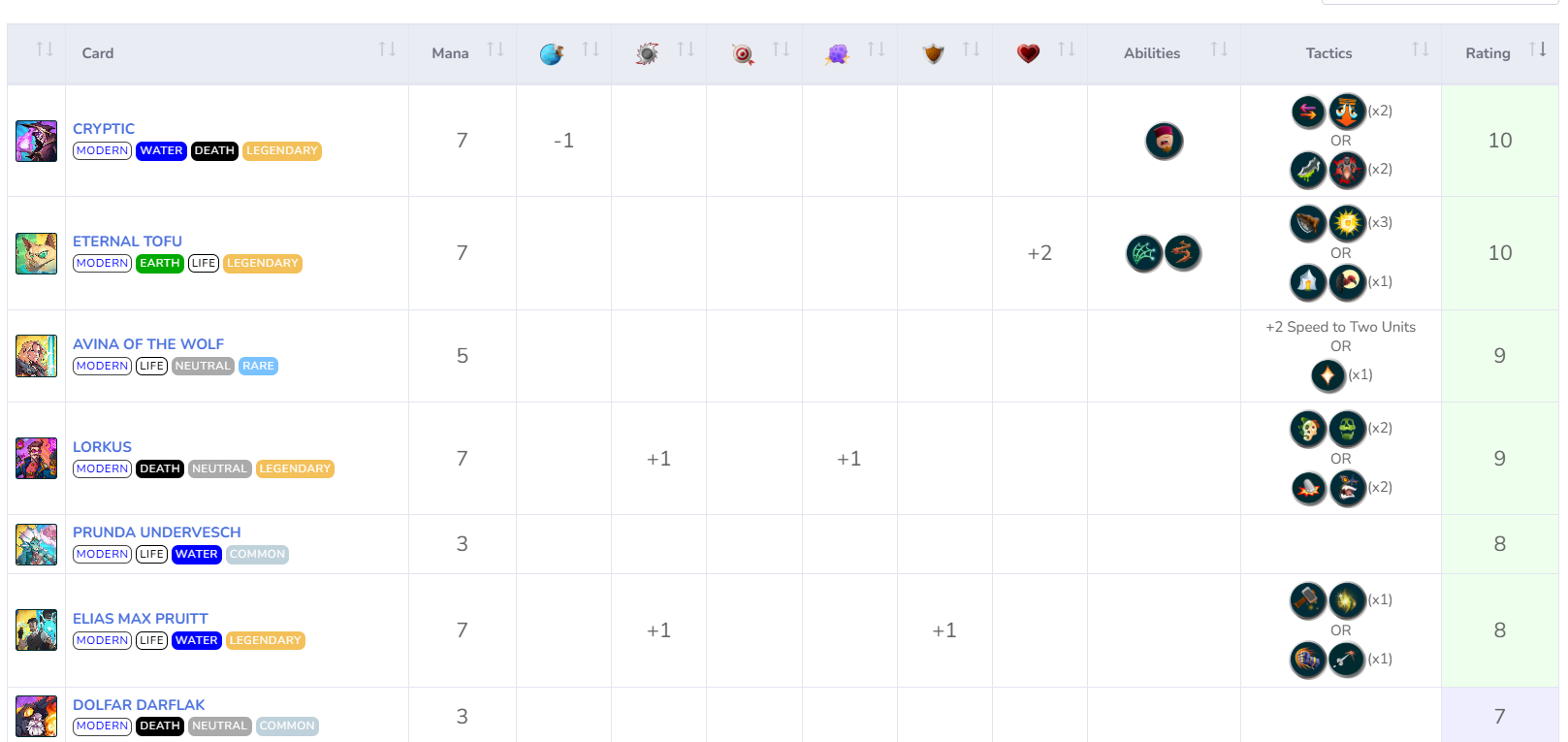1568x742 pixels.
Task: Open the AVINA OF THE WOLF link
Action: coord(148,344)
